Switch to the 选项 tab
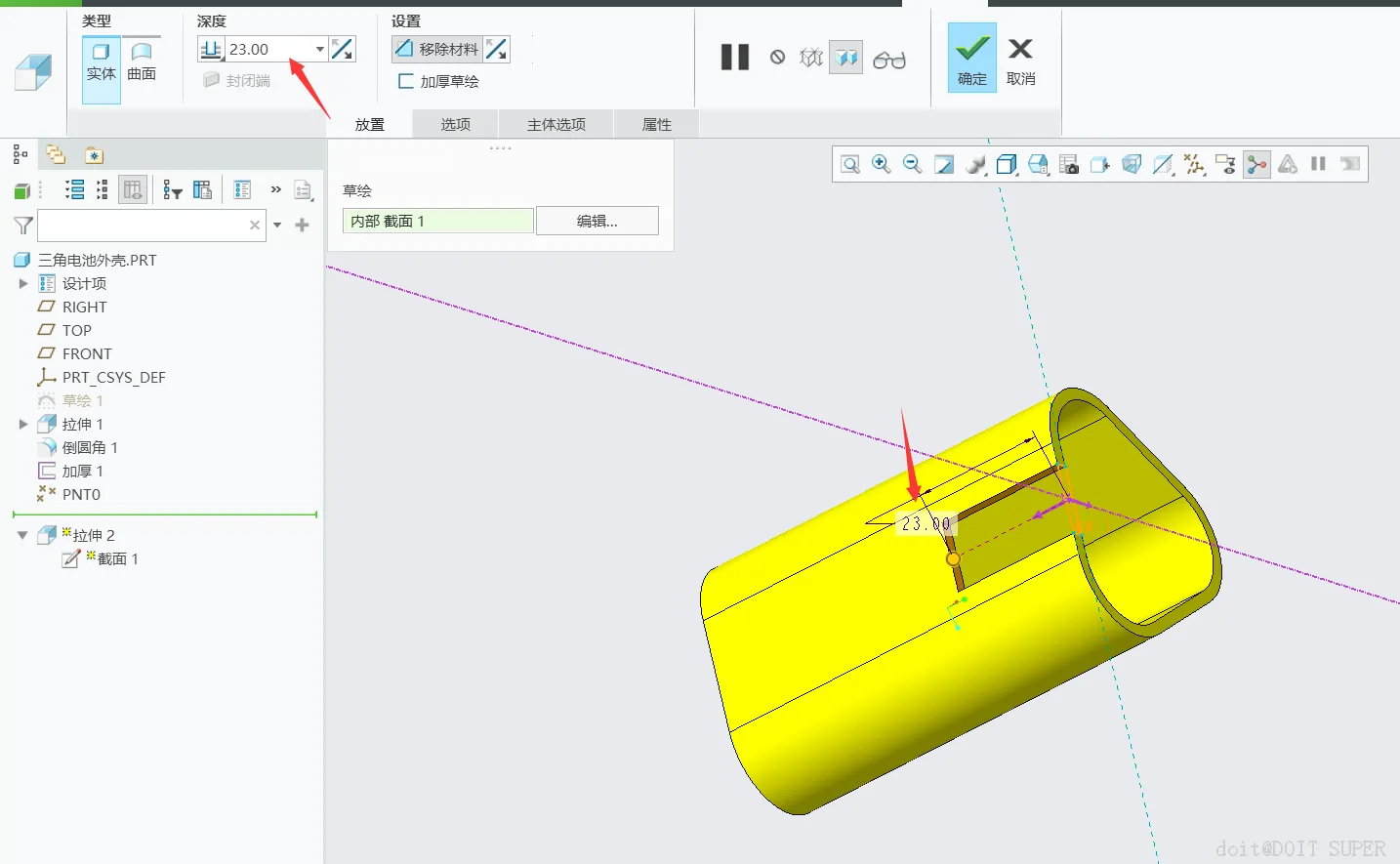 (455, 124)
